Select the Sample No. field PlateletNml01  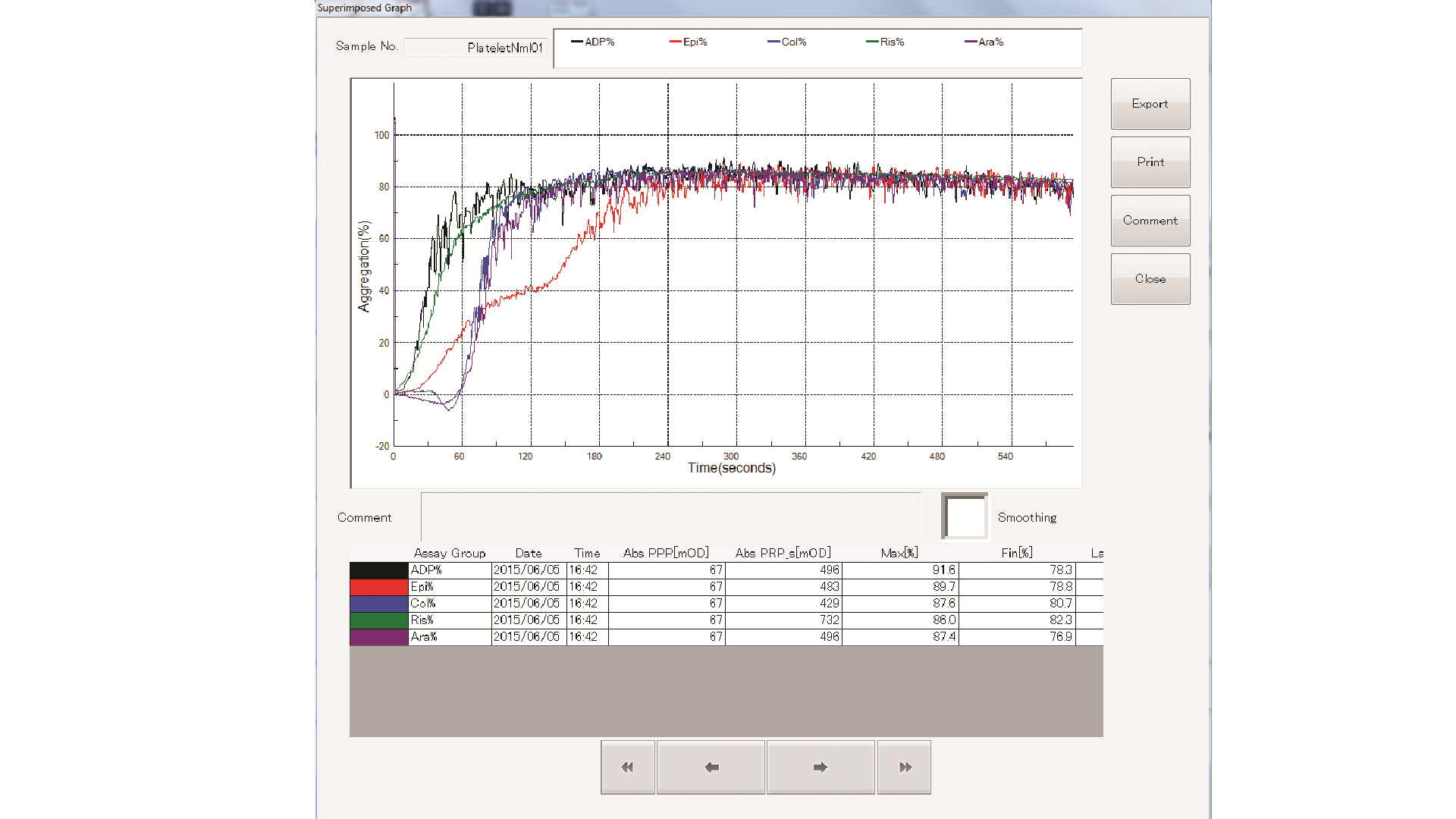pyautogui.click(x=476, y=48)
